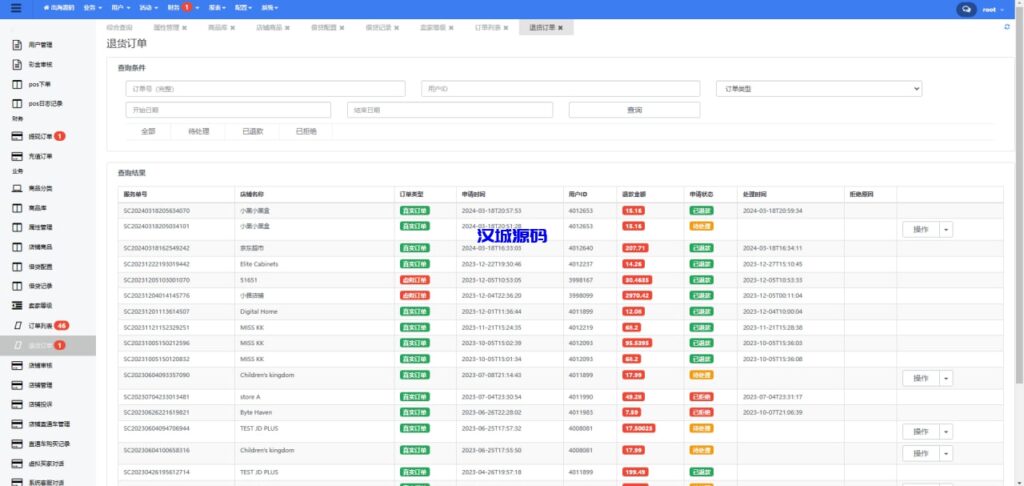Select the 待处理 status filter tab
1024x486 pixels.
click(x=199, y=131)
